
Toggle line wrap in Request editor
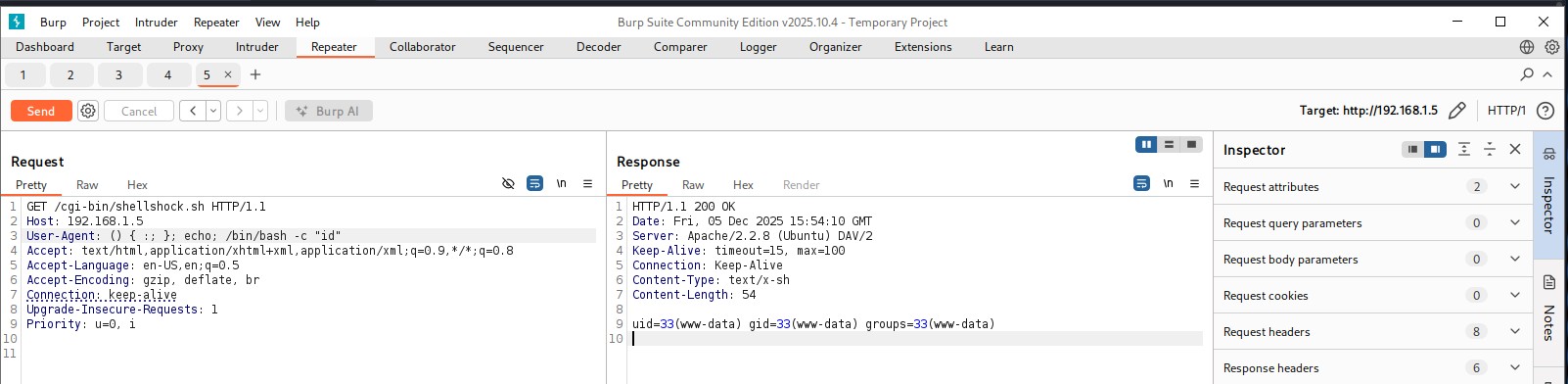pyautogui.click(x=534, y=183)
